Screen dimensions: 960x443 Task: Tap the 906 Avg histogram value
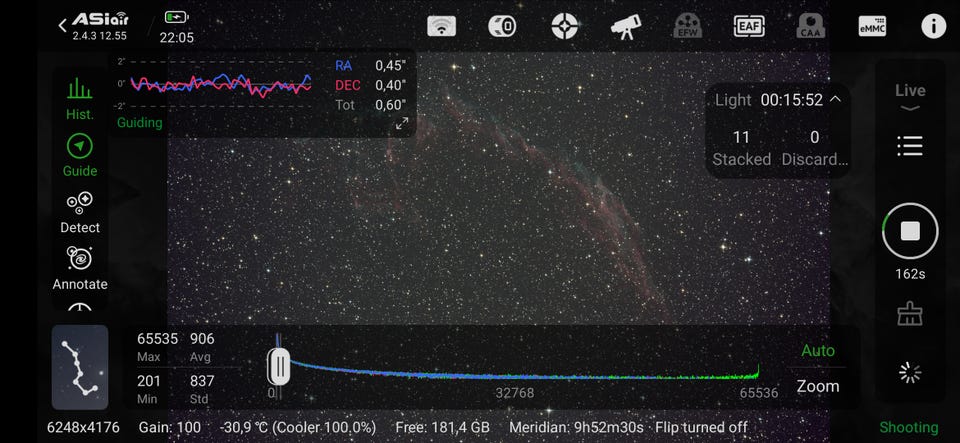(202, 346)
